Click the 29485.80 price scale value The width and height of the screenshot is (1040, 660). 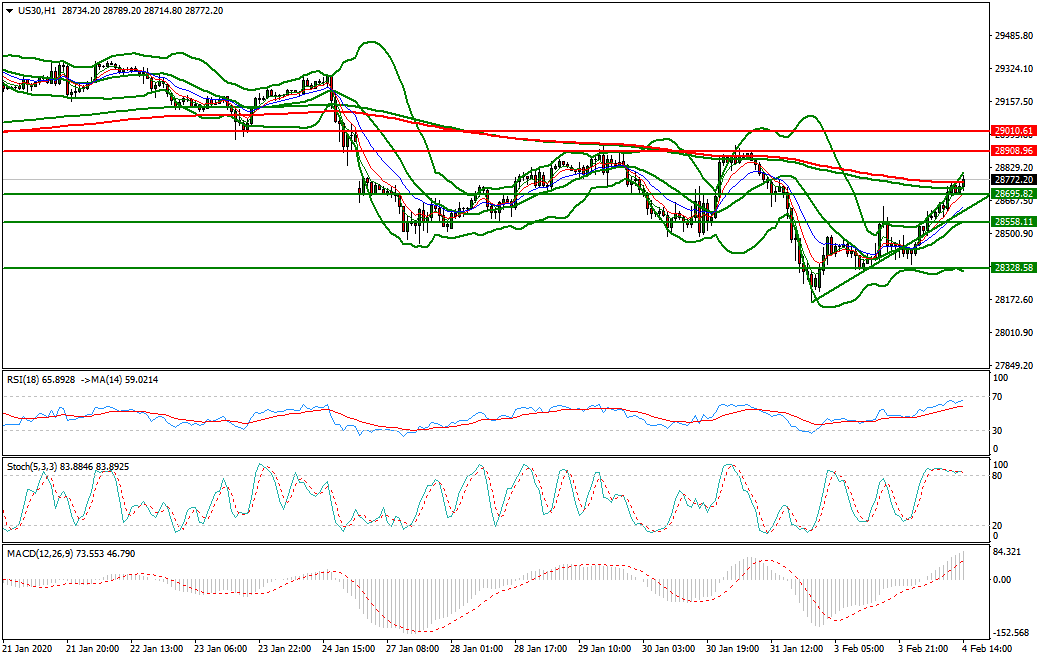[x=1014, y=36]
